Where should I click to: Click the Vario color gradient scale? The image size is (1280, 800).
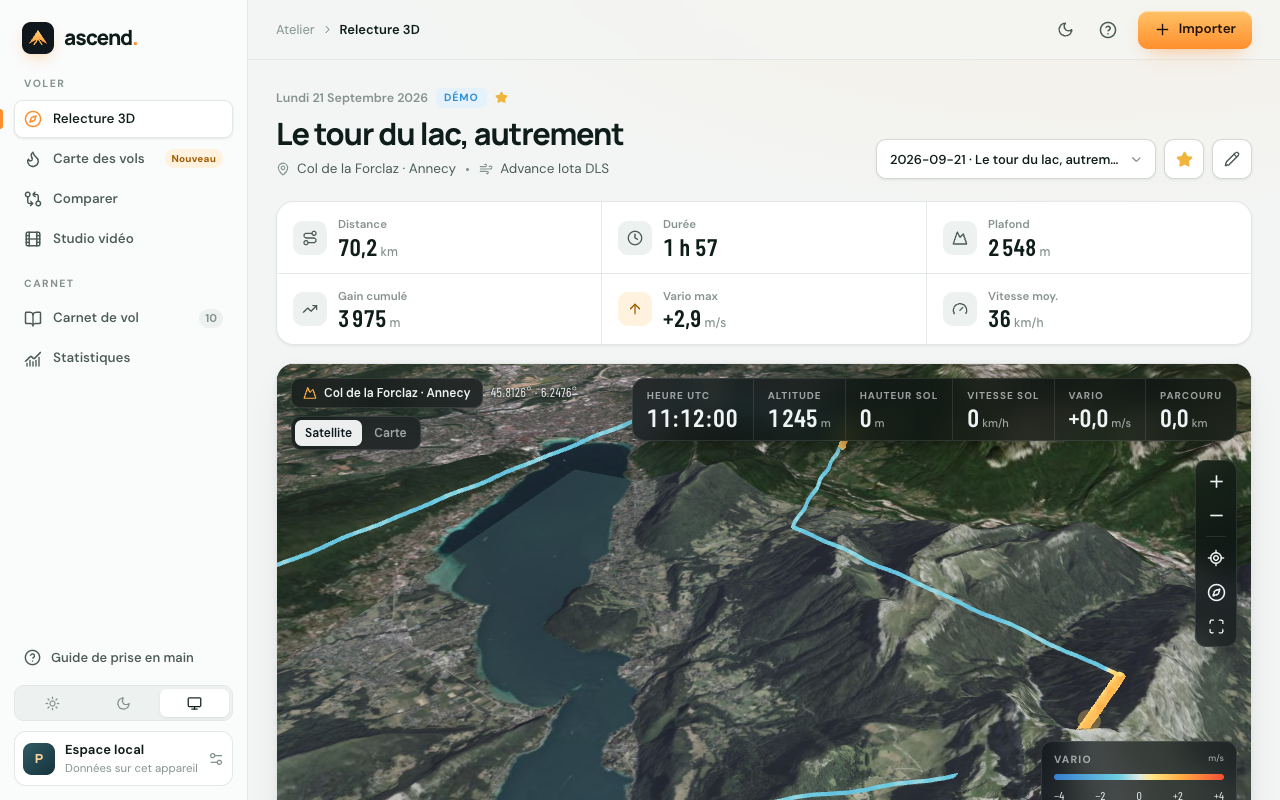pos(1139,777)
